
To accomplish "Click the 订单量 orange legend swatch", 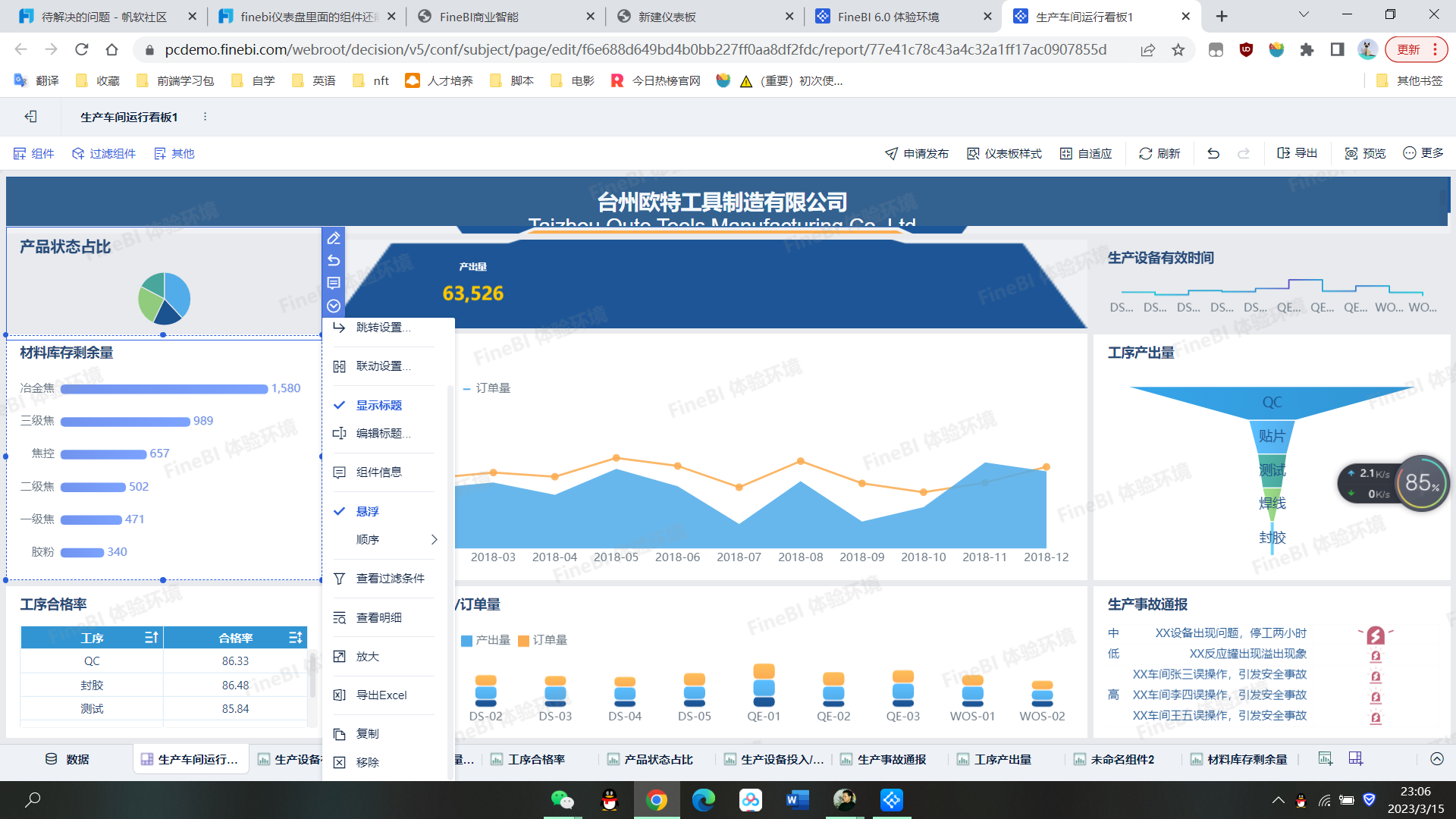I will [523, 641].
